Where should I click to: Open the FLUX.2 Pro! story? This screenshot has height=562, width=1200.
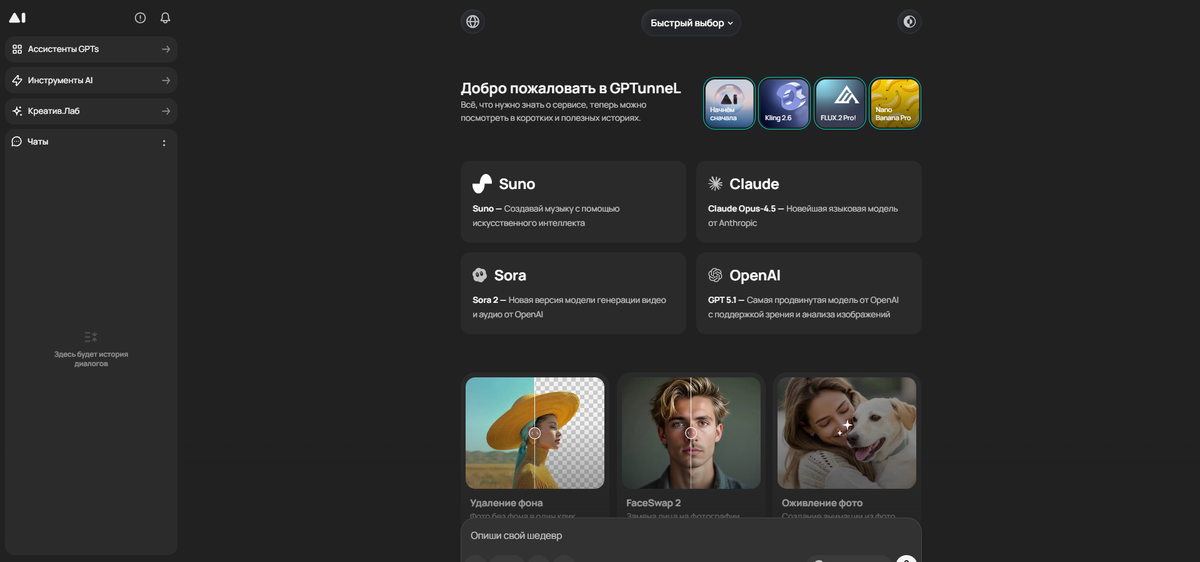(839, 104)
